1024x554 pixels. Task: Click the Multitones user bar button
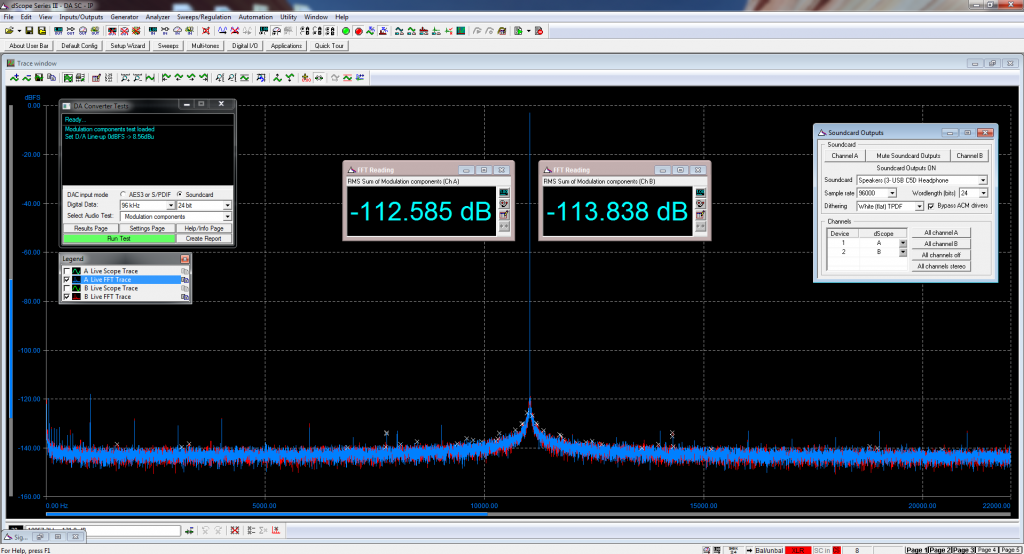205,46
